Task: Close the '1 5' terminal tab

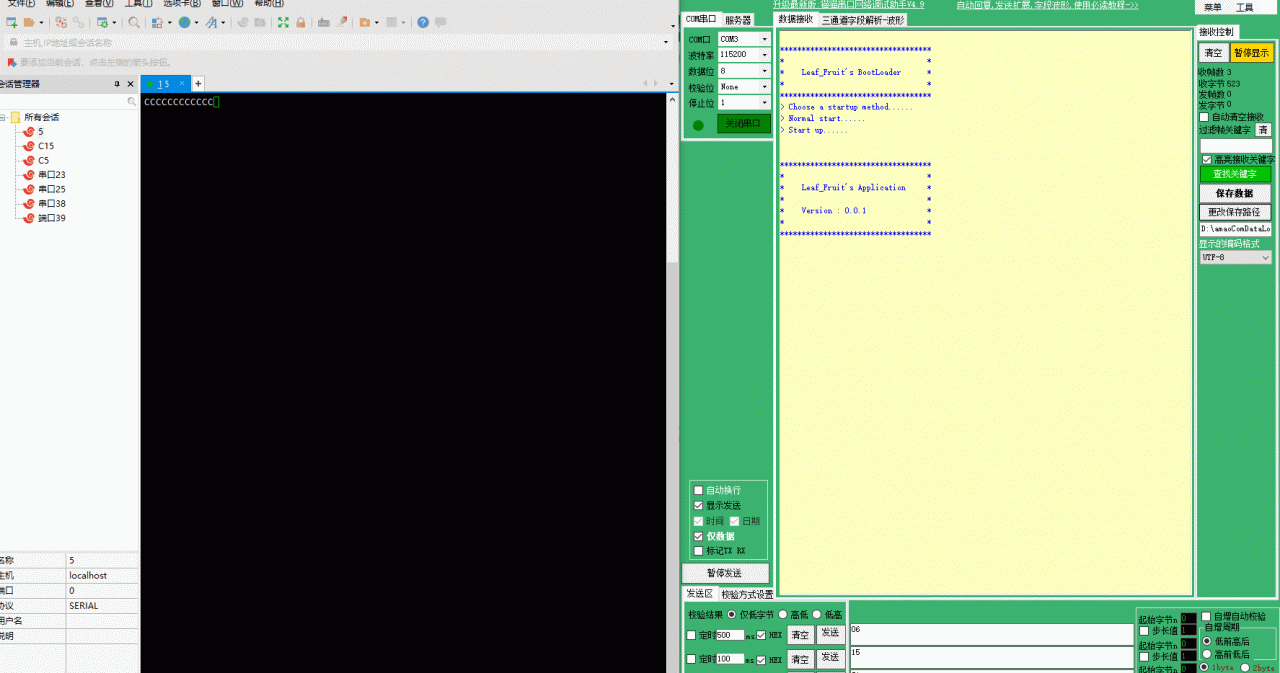Action: [182, 84]
